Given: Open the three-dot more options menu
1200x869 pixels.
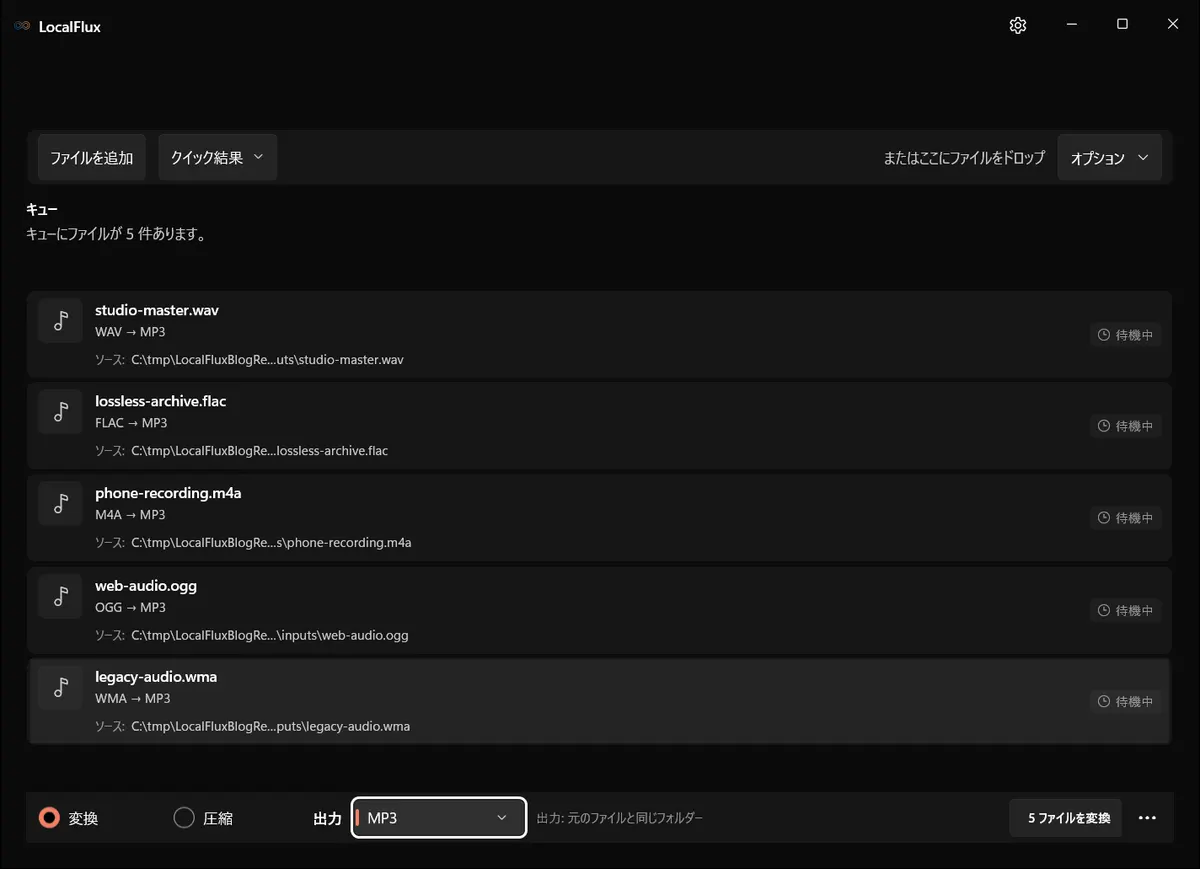Looking at the screenshot, I should (1147, 818).
